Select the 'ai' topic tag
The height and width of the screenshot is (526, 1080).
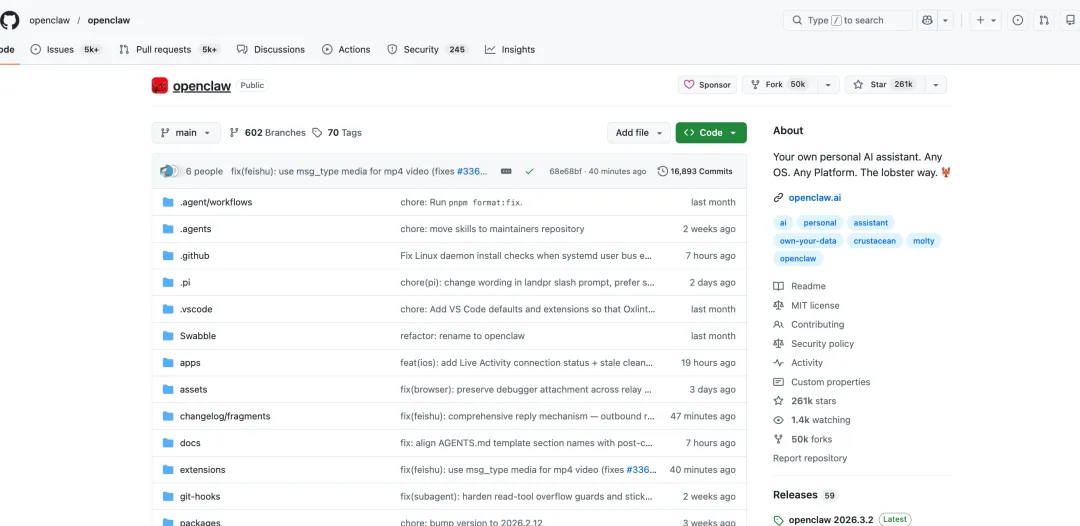783,222
